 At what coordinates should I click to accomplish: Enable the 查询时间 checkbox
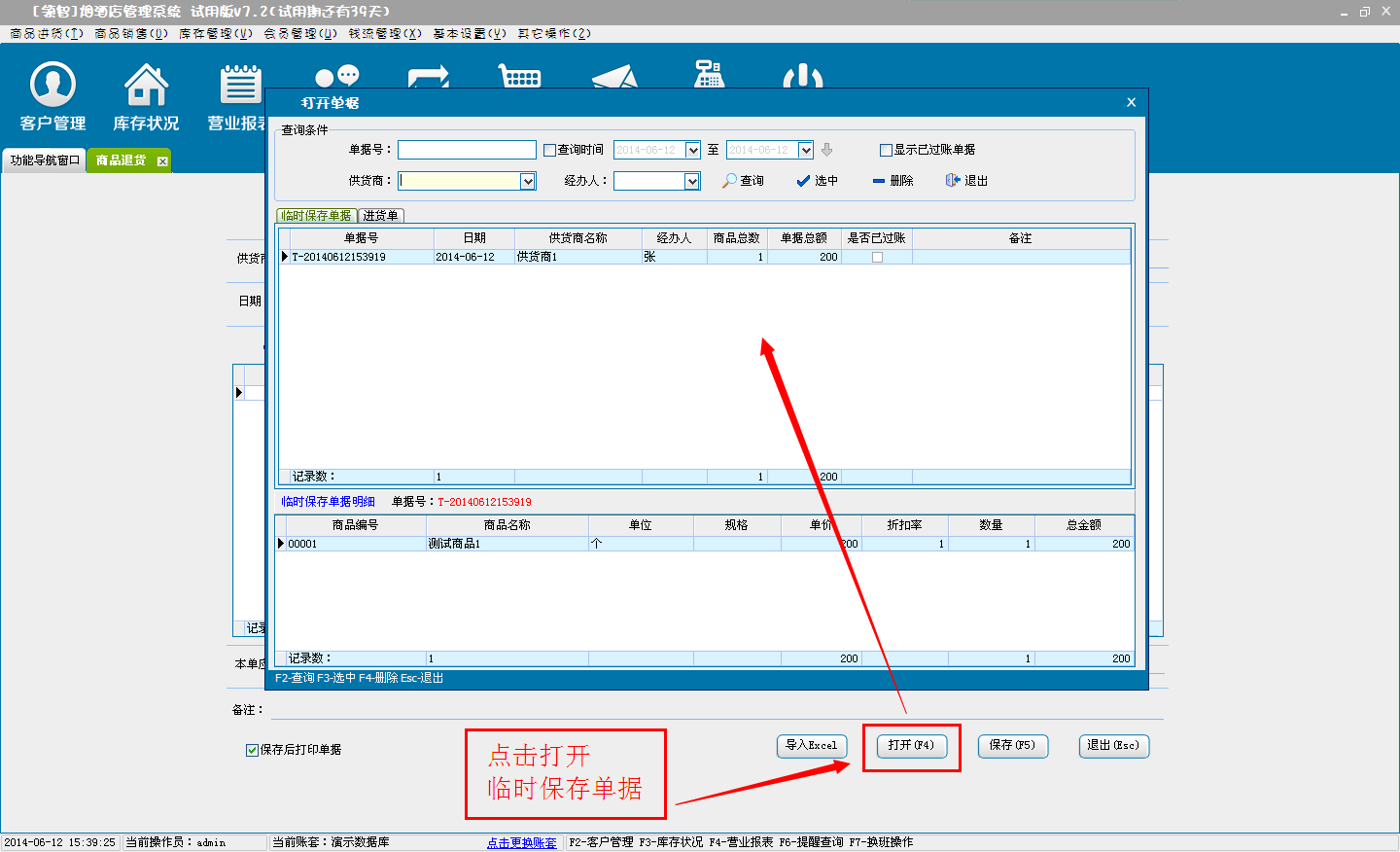point(550,150)
